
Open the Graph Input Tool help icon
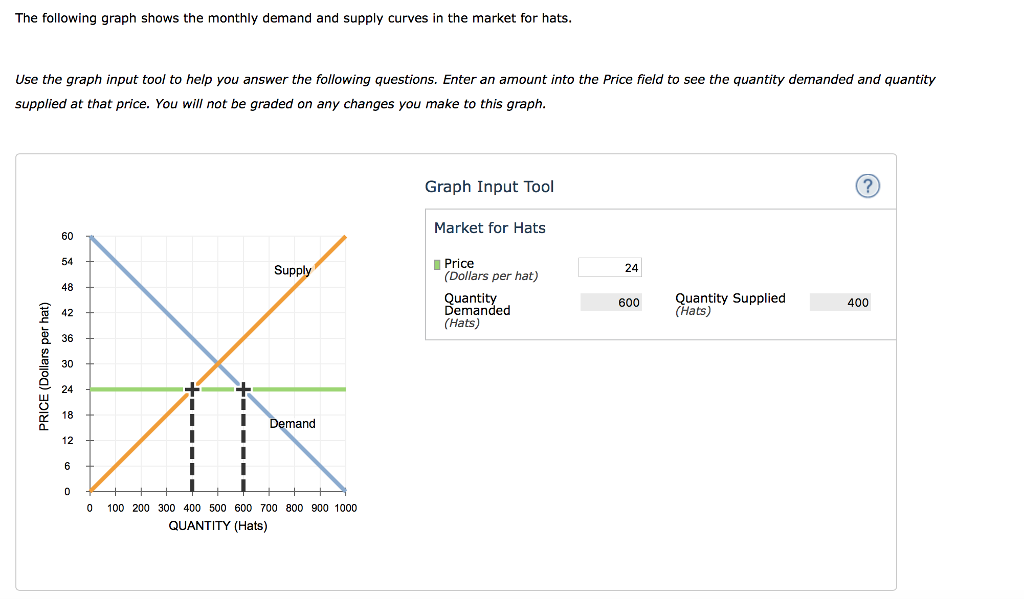(x=867, y=186)
